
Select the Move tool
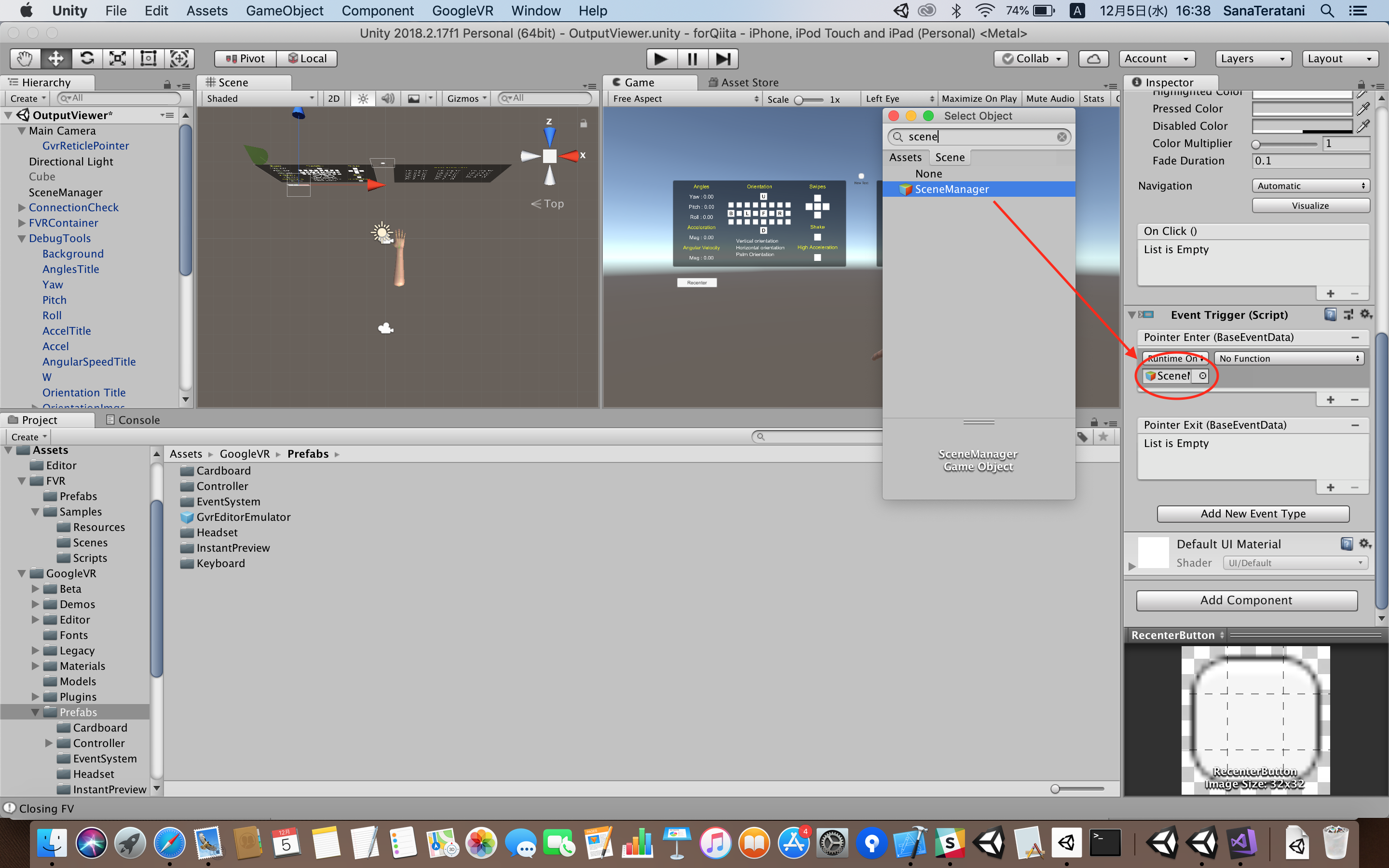click(x=55, y=58)
